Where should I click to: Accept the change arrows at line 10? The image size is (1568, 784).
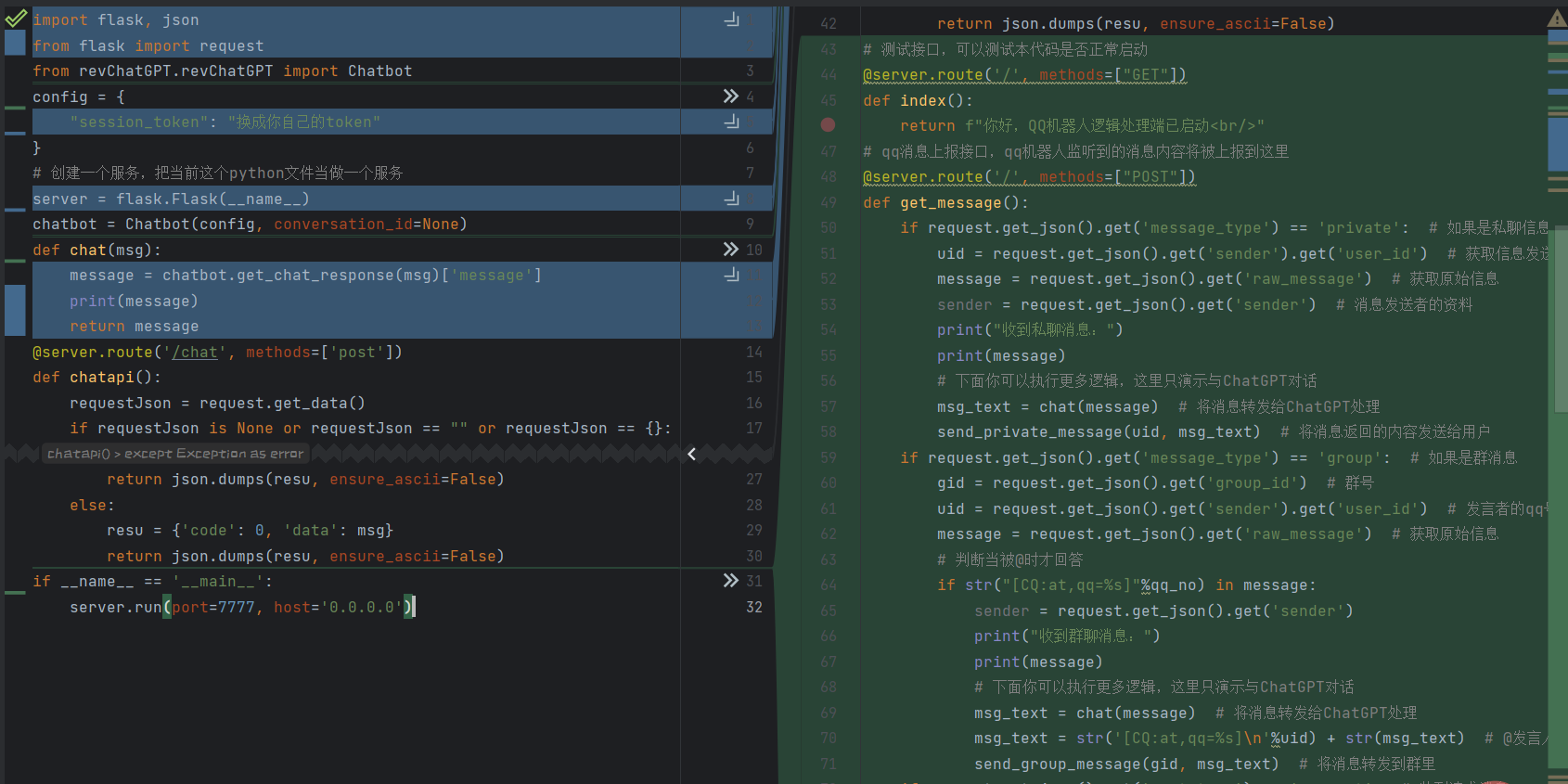pos(731,250)
